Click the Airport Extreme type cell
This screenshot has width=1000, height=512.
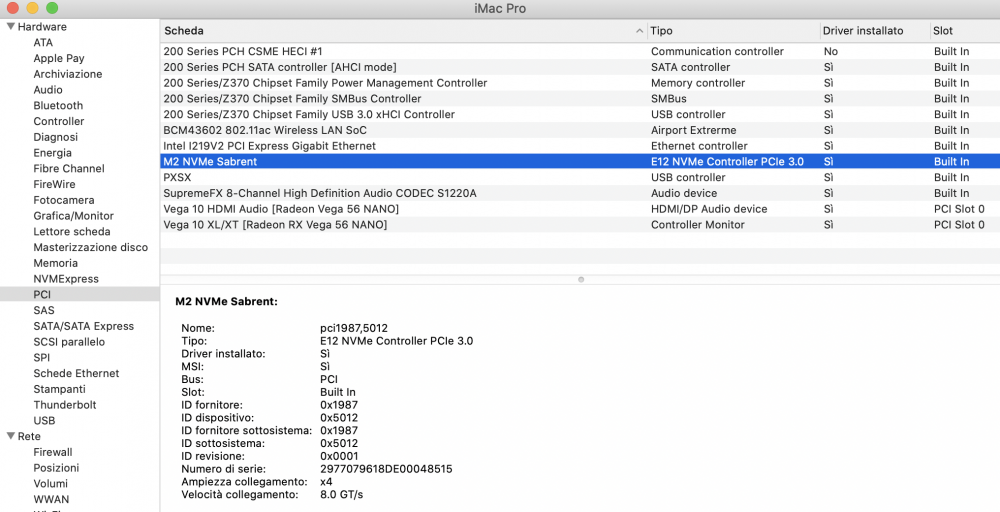[x=693, y=130]
